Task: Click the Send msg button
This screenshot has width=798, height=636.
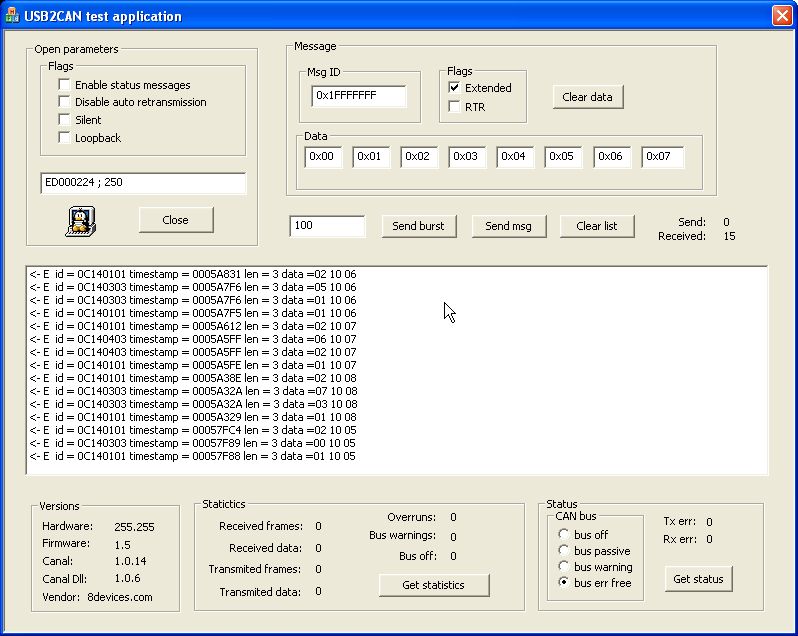Action: pyautogui.click(x=508, y=226)
